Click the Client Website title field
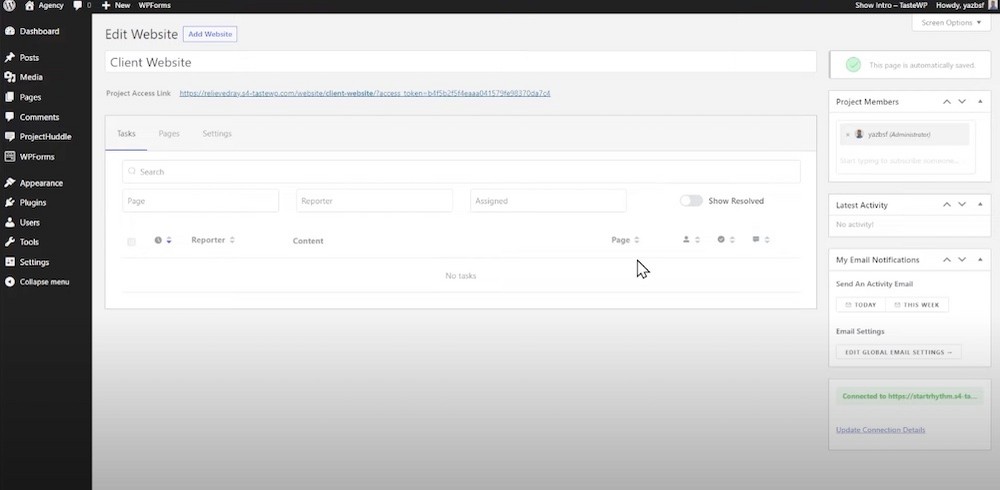 click(x=460, y=62)
